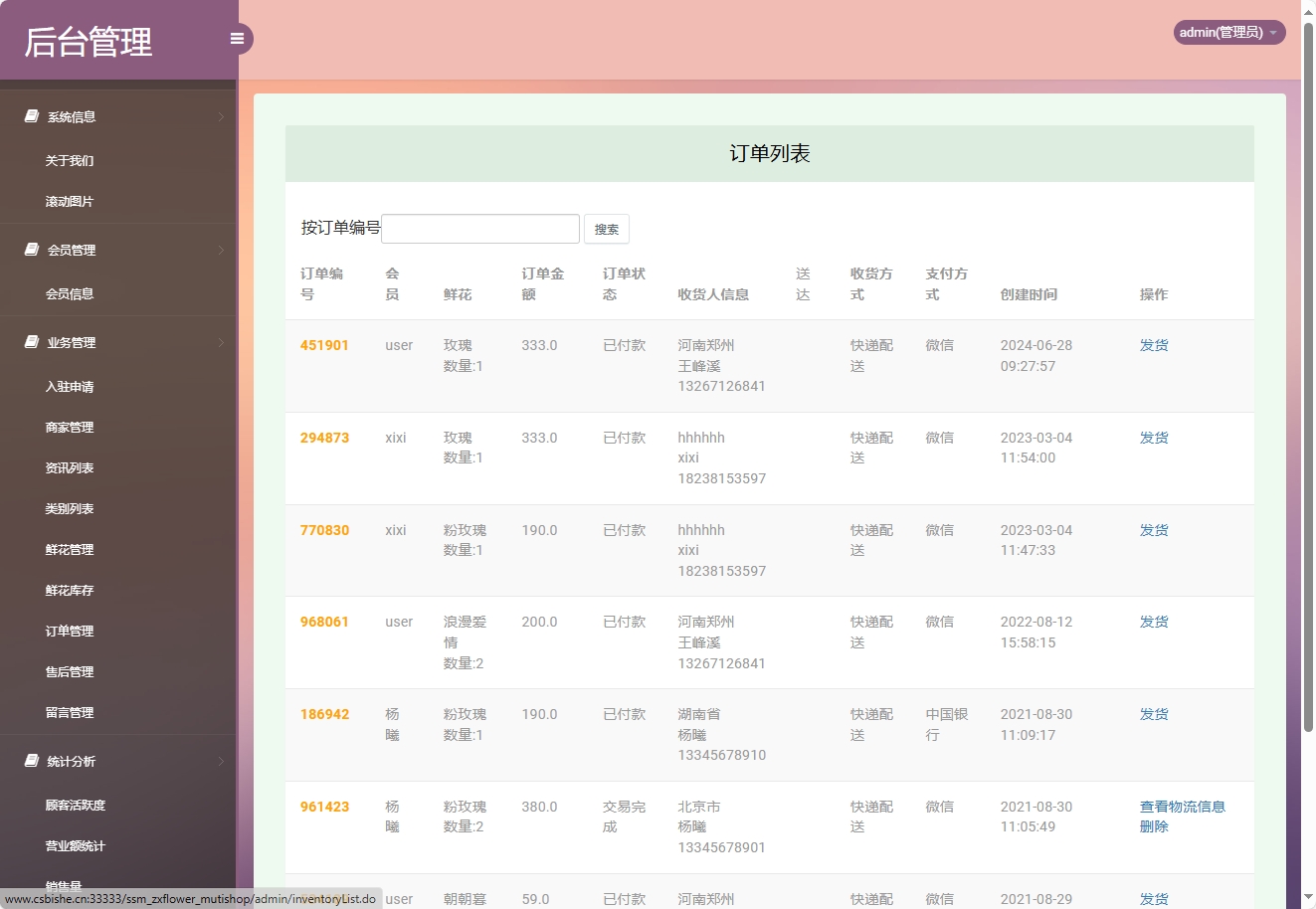Click the book icon beside 业务管理
Screen dimensions: 1316x909
tap(32, 342)
